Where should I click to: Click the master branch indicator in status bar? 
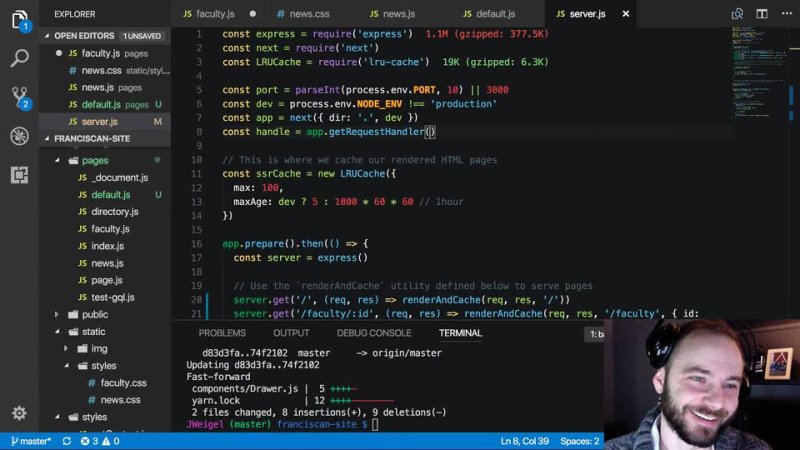(31, 441)
